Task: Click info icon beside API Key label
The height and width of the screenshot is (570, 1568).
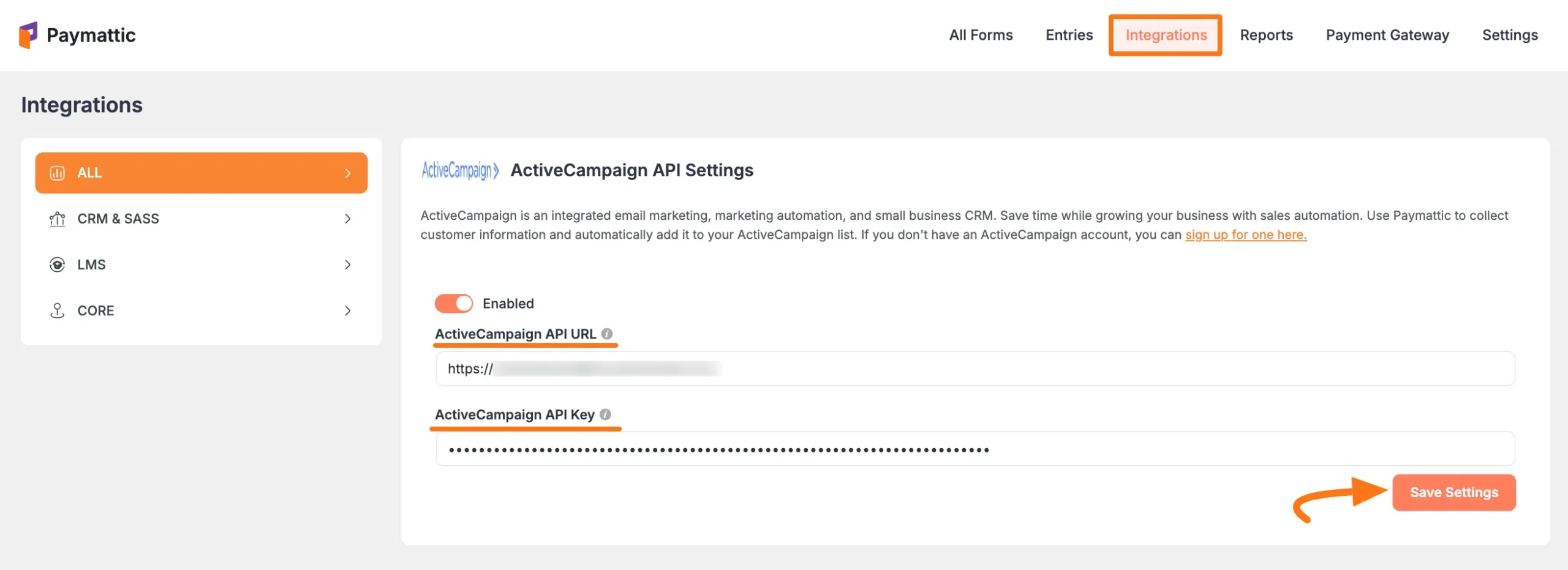Action: coord(605,414)
